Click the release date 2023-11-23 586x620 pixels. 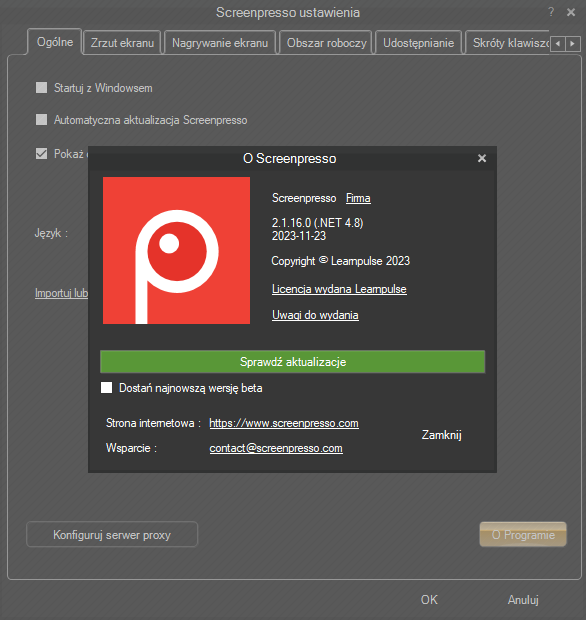pos(299,236)
